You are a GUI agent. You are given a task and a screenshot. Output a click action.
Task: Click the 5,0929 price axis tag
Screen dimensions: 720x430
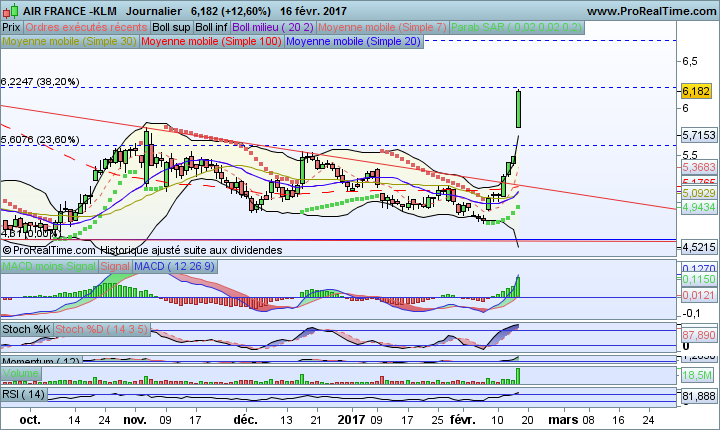point(699,193)
